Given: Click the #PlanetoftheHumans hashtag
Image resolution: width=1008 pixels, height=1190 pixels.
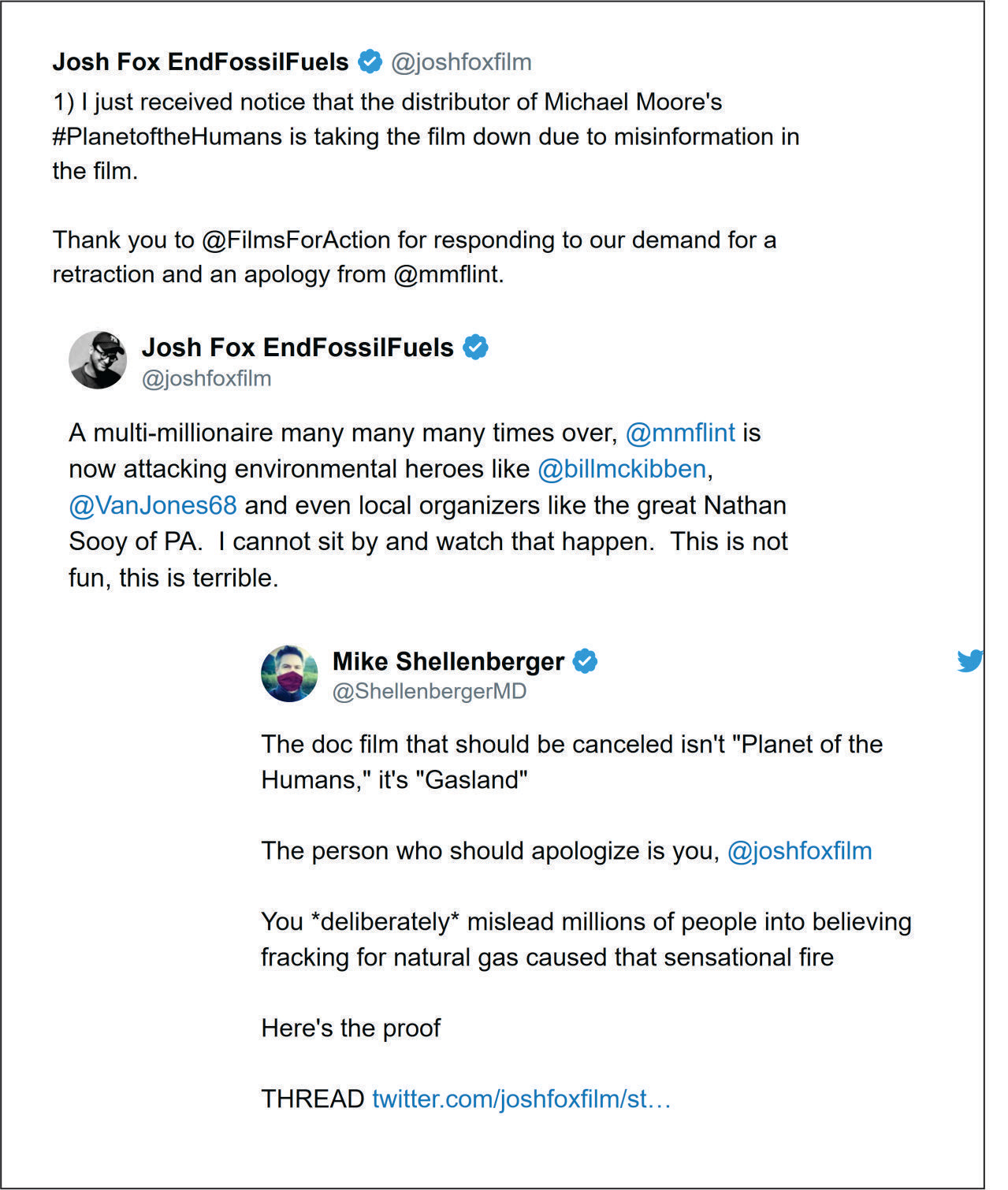Looking at the screenshot, I should click(167, 137).
